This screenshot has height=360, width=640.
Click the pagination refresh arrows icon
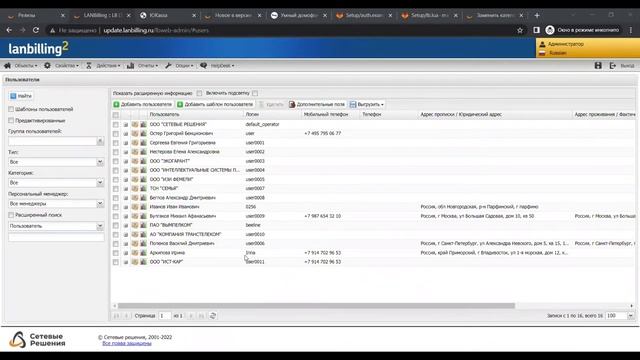(213, 316)
